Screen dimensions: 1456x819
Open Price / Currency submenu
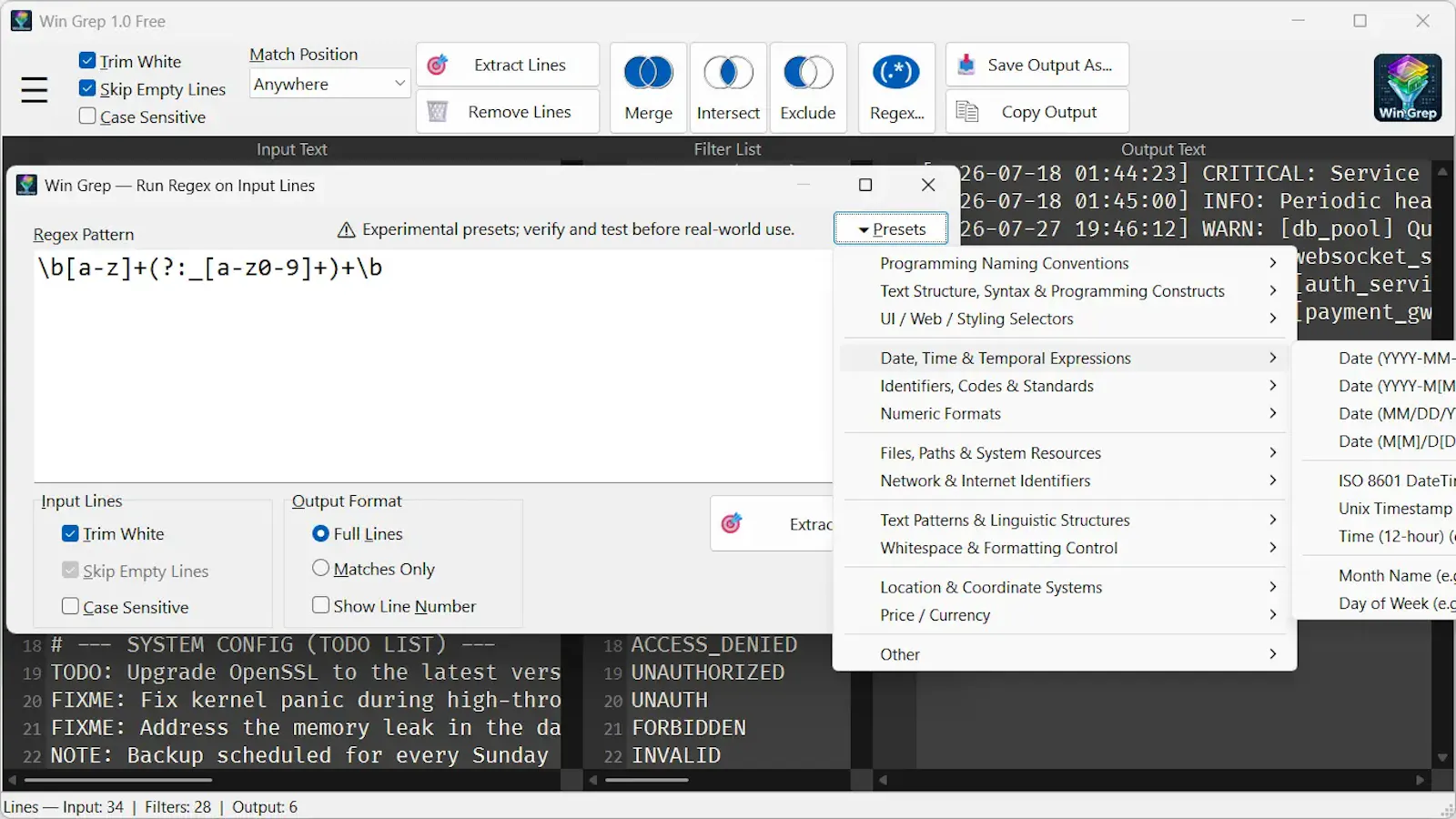[1065, 615]
